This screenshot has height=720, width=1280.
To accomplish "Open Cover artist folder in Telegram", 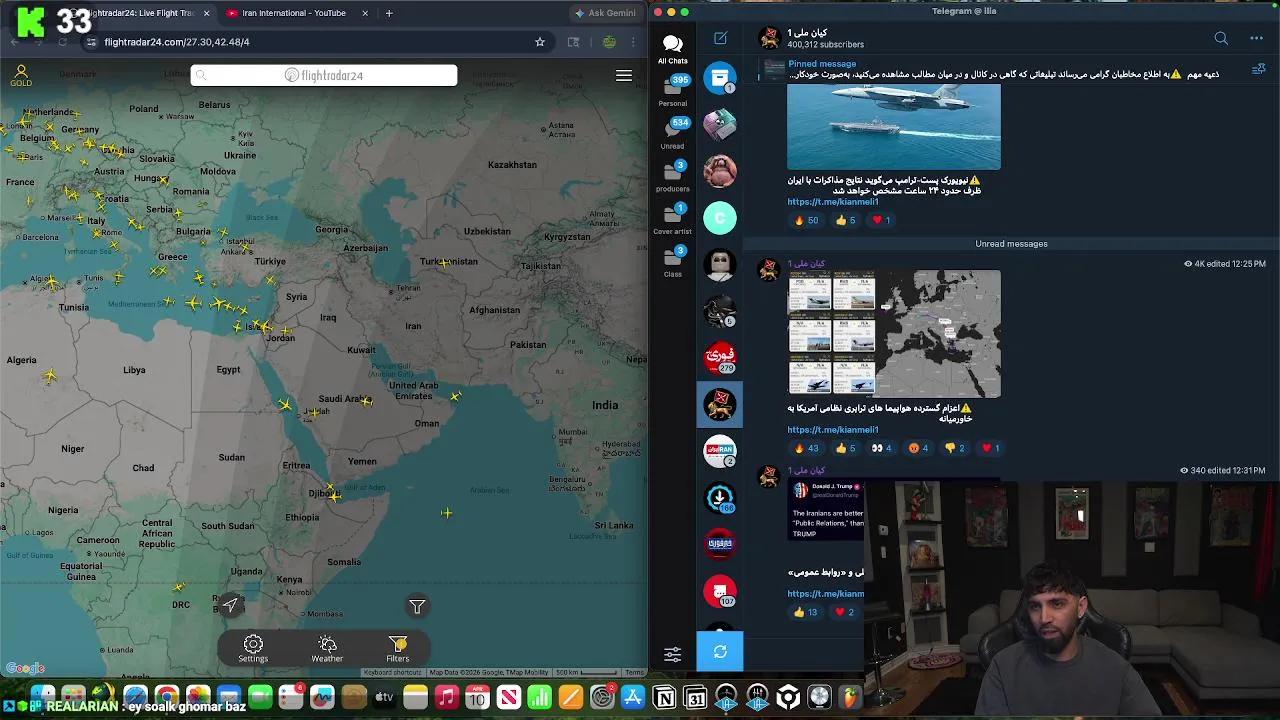I will coord(673,219).
